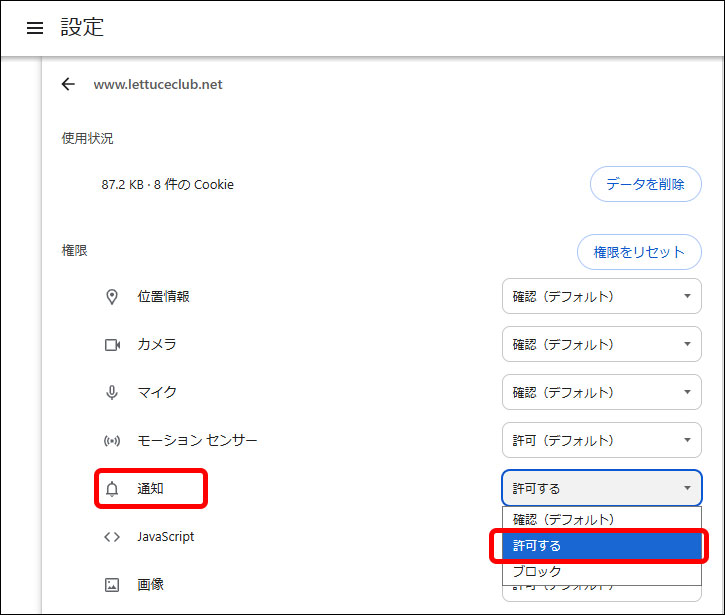Open the マイク permission dropdown
The height and width of the screenshot is (615, 725).
pos(602,392)
